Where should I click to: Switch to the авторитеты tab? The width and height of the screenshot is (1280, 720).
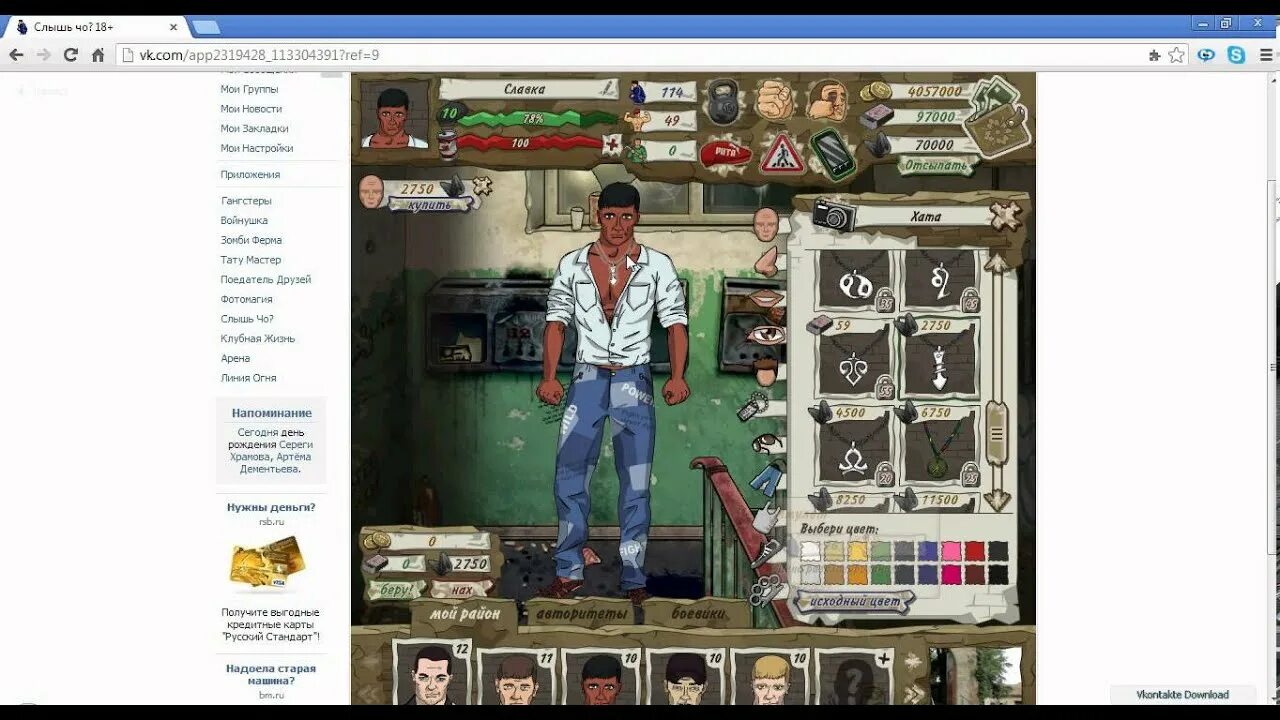580,613
